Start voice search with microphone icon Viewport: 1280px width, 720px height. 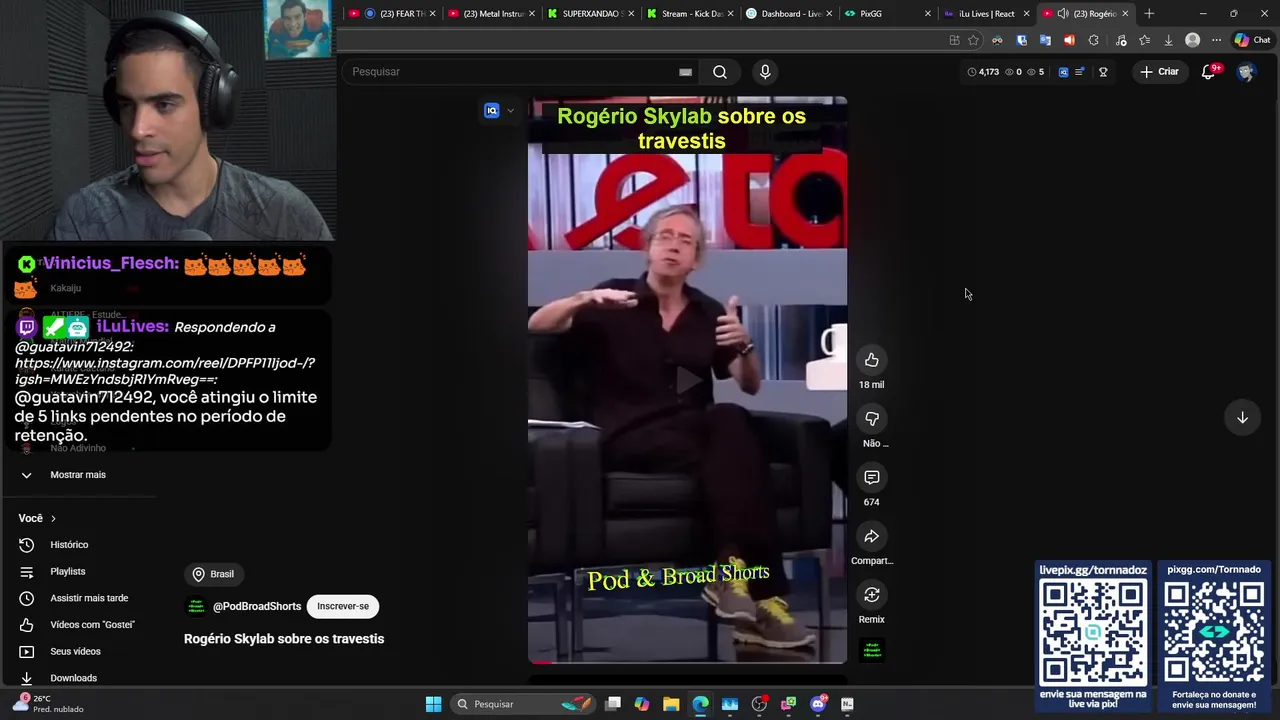click(x=765, y=72)
